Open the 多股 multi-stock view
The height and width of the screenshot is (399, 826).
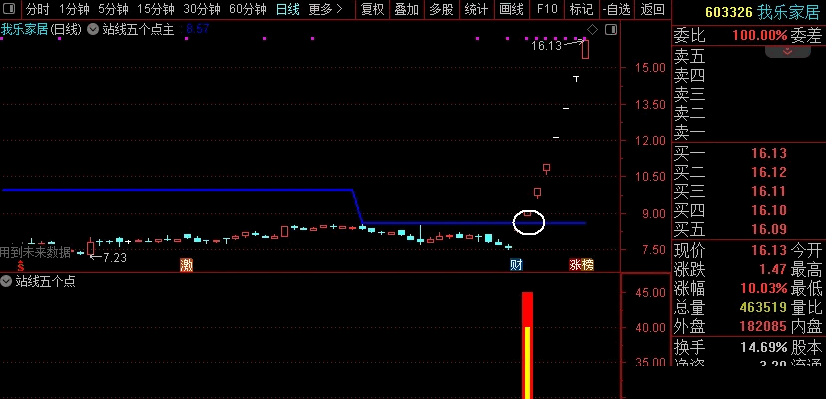(441, 9)
